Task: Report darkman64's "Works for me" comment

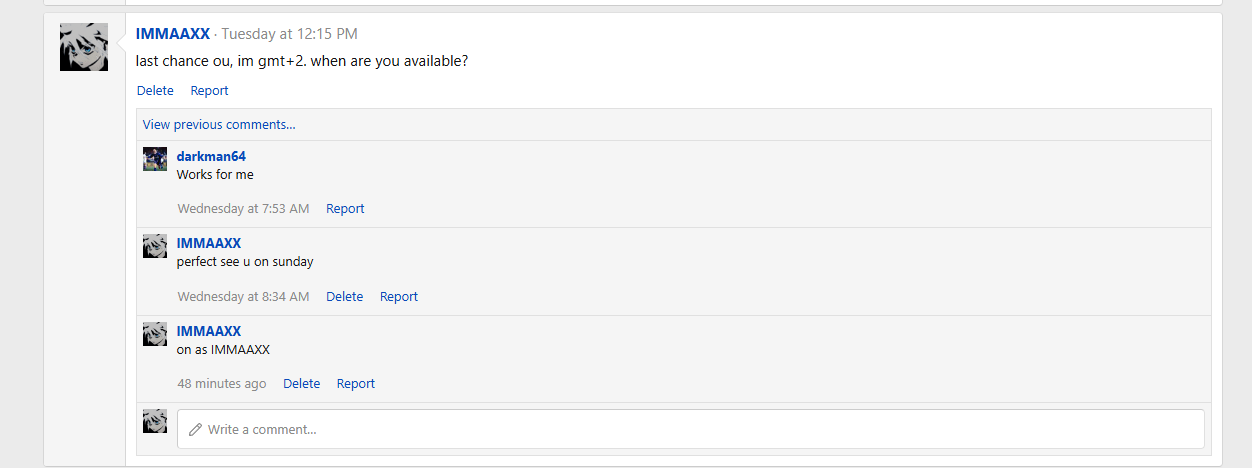Action: 345,208
